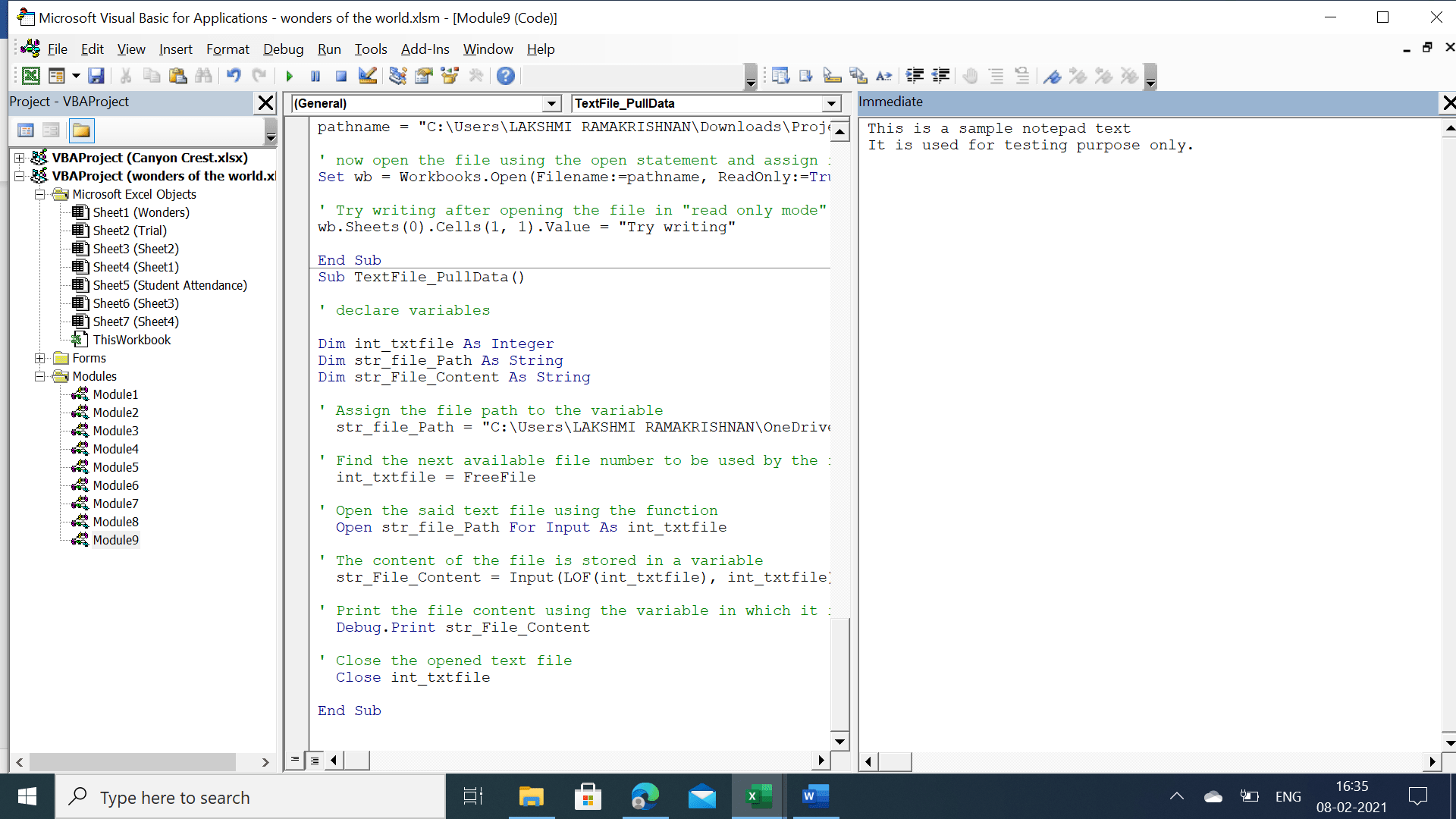Switch to Full Module View
The width and height of the screenshot is (1456, 819).
(315, 760)
